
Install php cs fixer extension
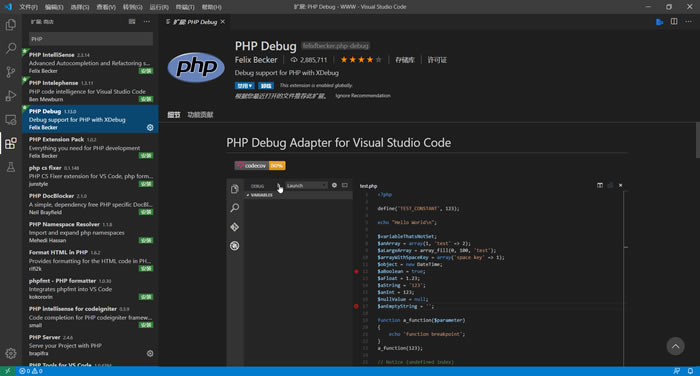(146, 184)
